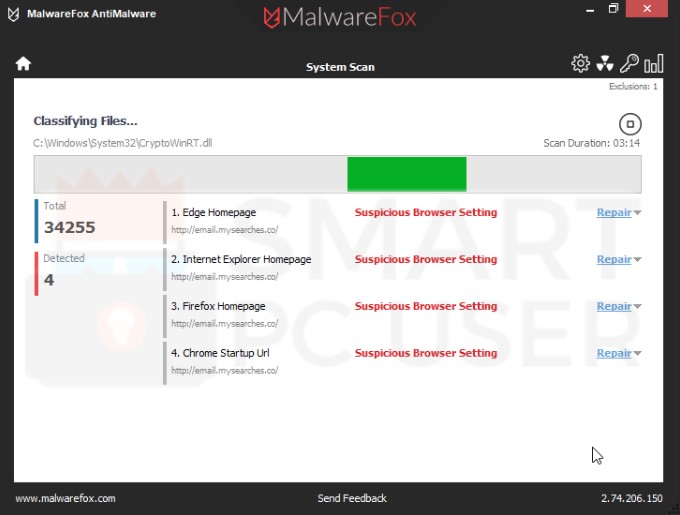Select the 4. Chrome Startup Url entry
This screenshot has width=680, height=515.
pos(220,353)
